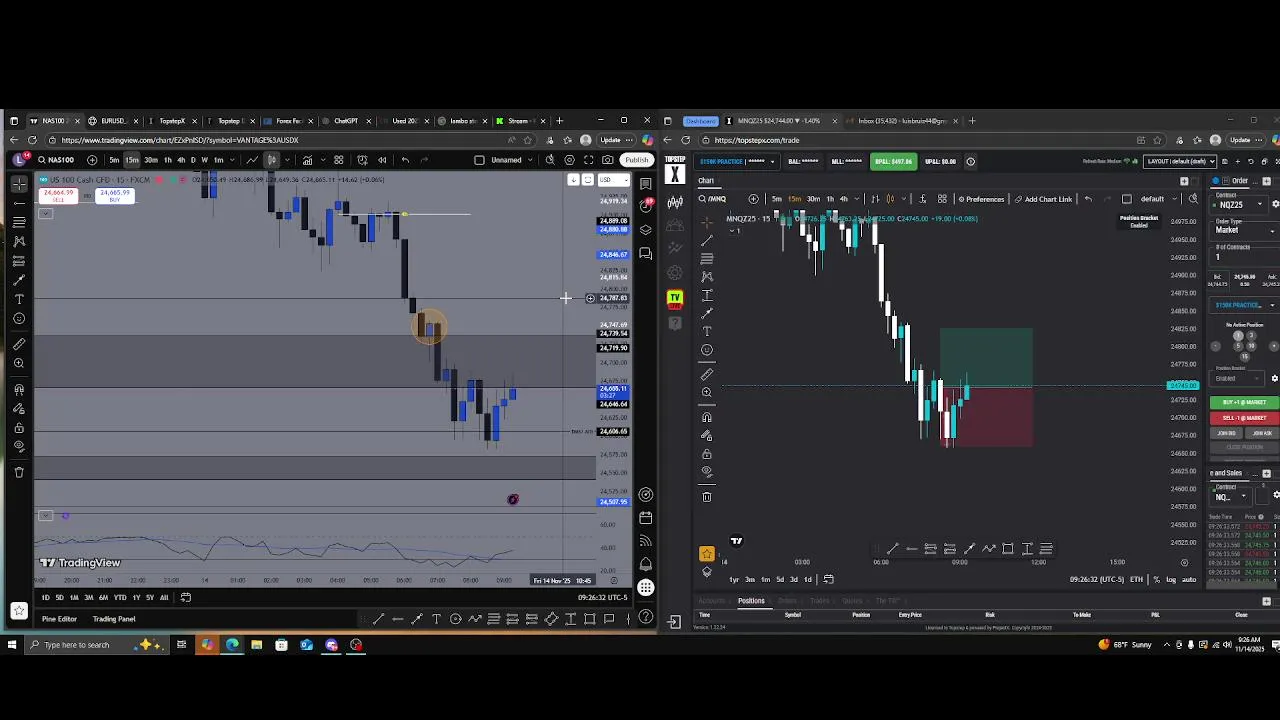The width and height of the screenshot is (1280, 720).
Task: Open Indicators in the TradingView top toolbar
Action: [307, 160]
